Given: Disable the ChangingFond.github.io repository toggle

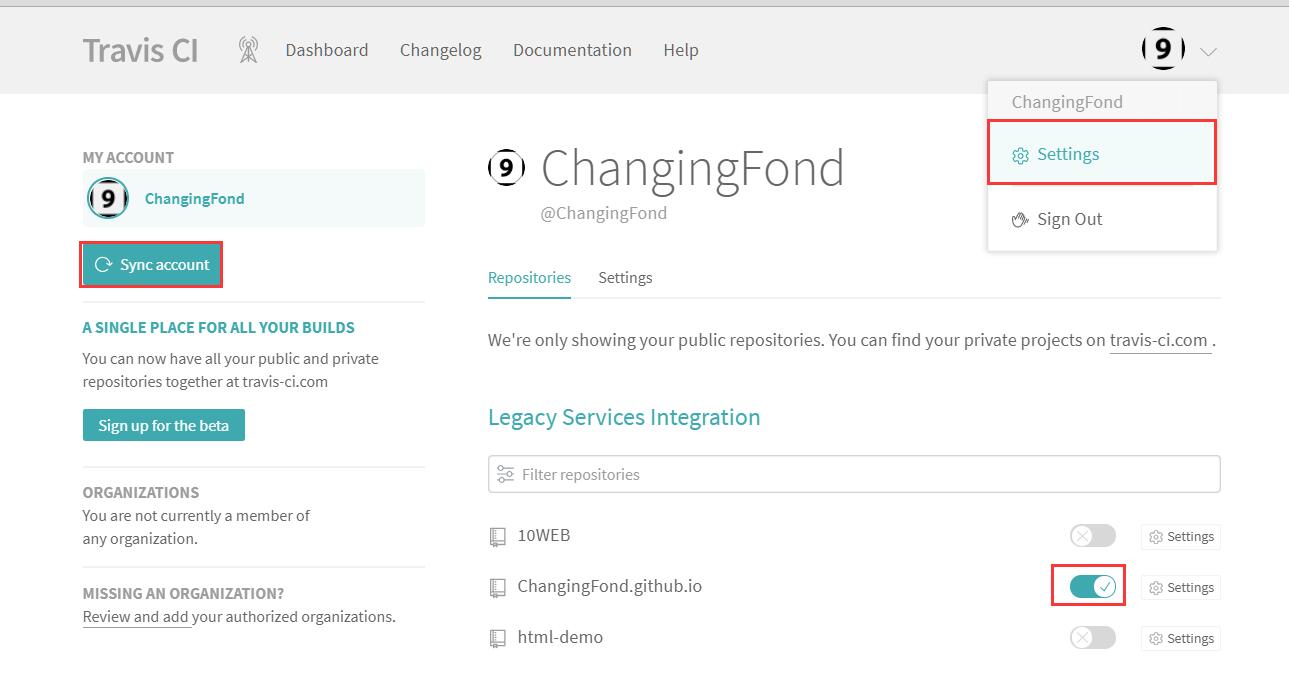Looking at the screenshot, I should pos(1092,587).
